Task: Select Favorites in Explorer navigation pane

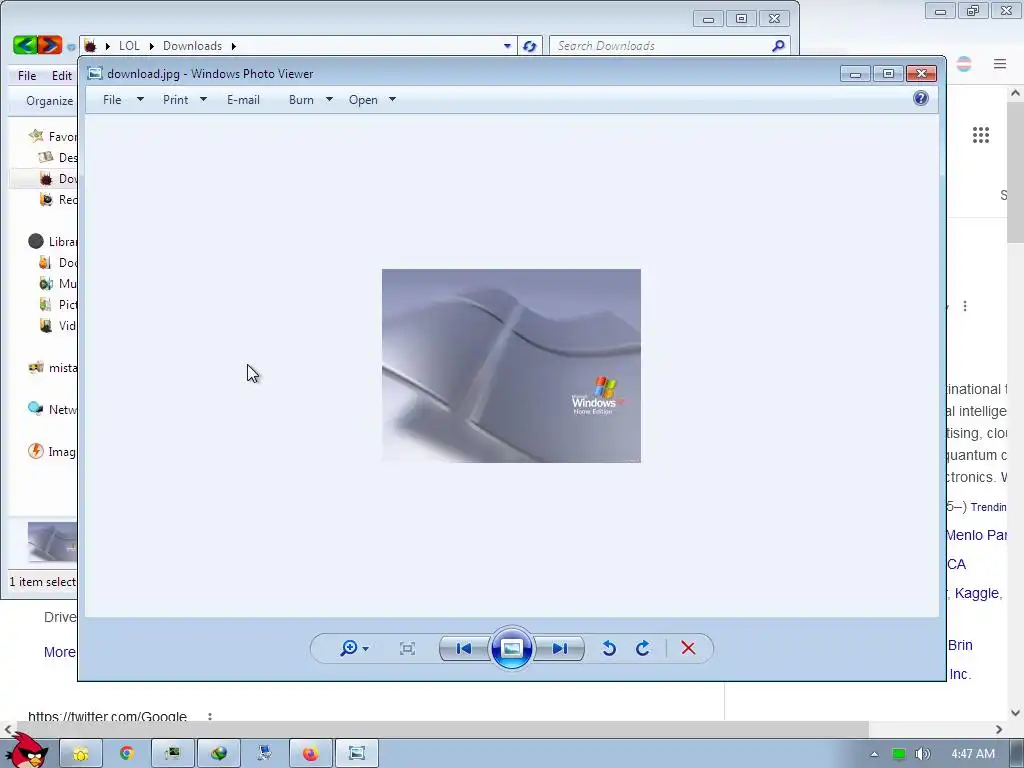Action: click(x=52, y=136)
